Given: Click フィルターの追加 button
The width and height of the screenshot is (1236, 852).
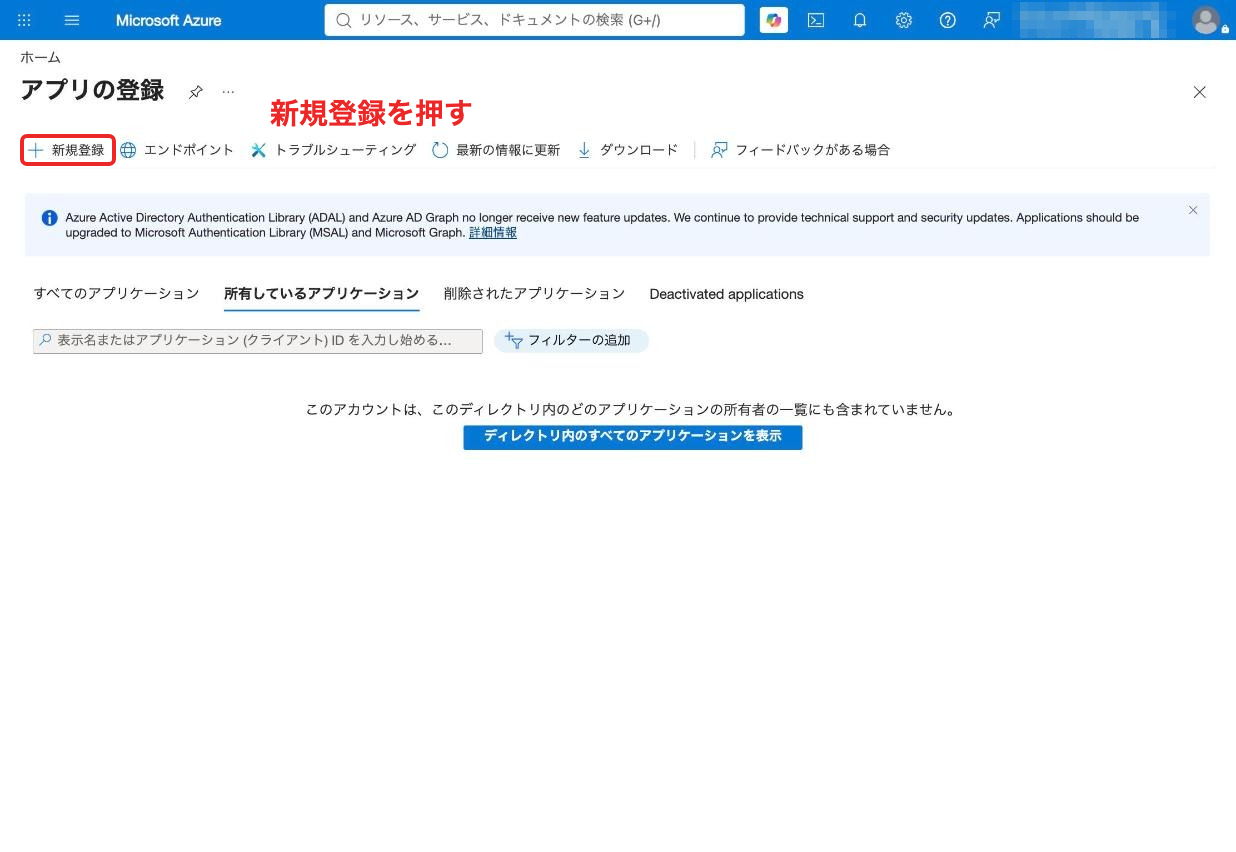Looking at the screenshot, I should pos(571,341).
